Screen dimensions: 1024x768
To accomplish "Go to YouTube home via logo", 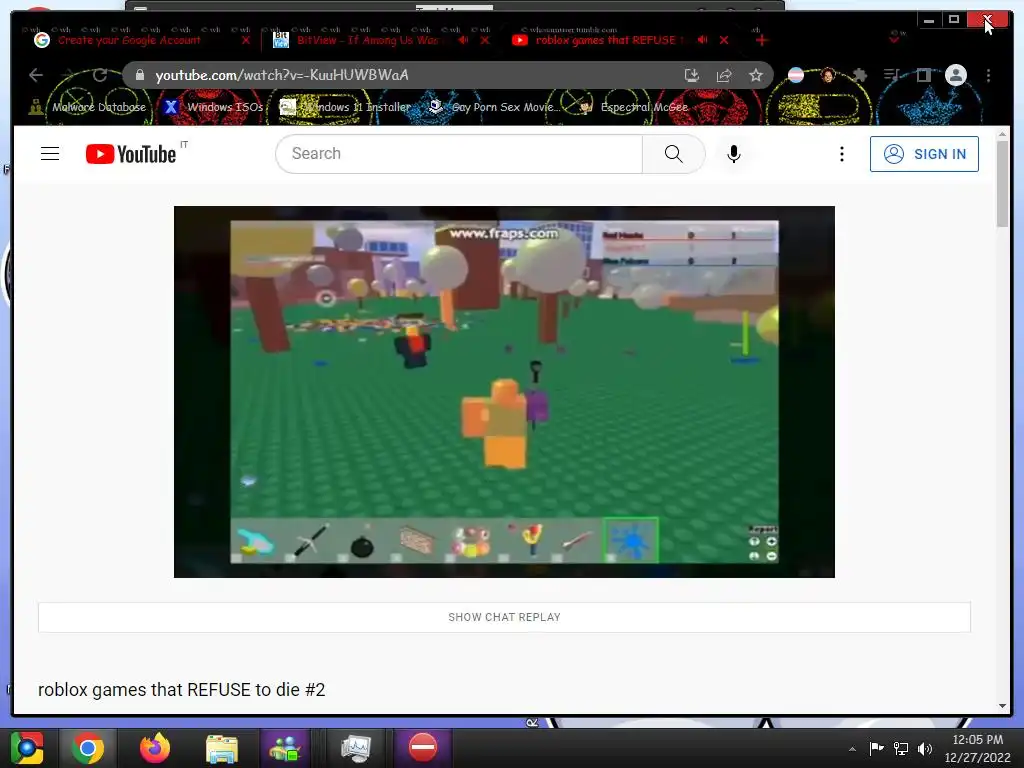I will [x=131, y=154].
